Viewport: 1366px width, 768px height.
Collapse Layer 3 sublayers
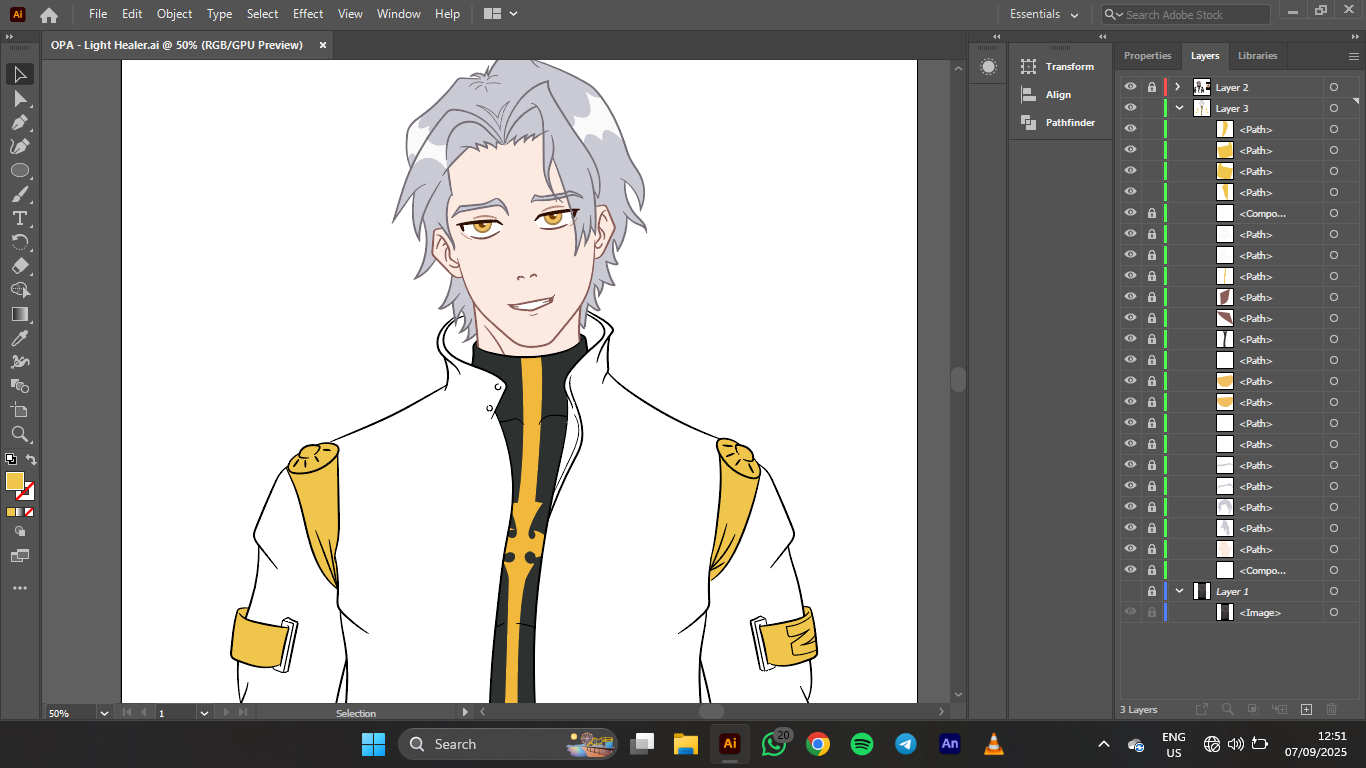[1179, 108]
